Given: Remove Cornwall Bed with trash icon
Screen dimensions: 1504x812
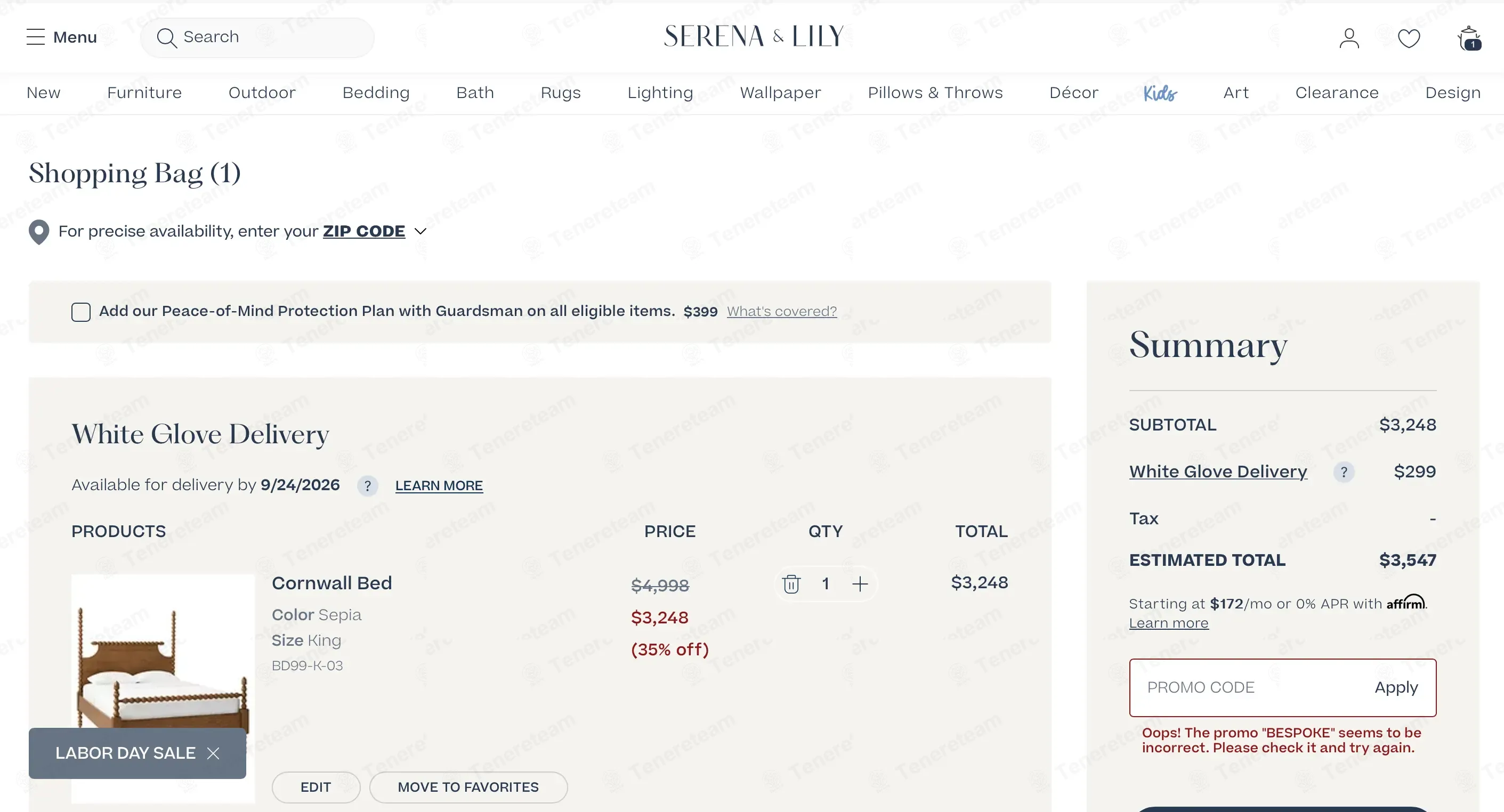Looking at the screenshot, I should (x=791, y=584).
